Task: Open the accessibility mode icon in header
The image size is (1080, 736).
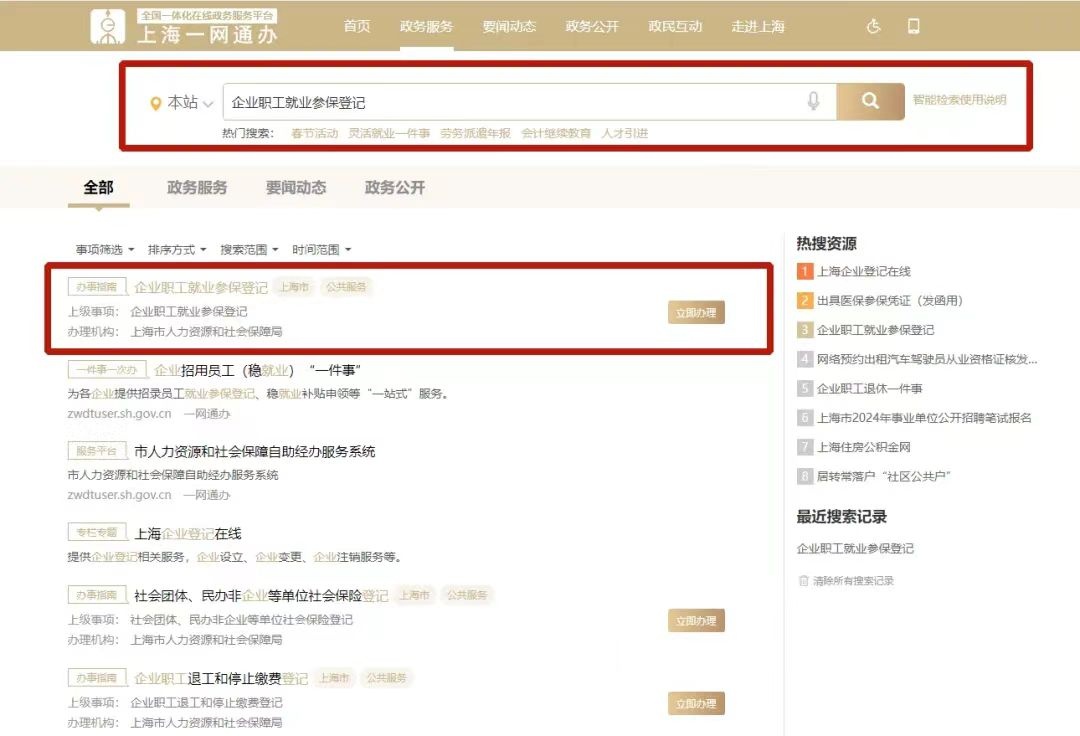Action: pos(873,27)
